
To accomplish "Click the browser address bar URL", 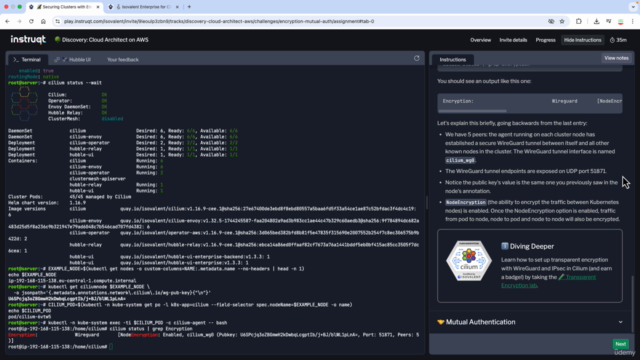I will (x=219, y=21).
